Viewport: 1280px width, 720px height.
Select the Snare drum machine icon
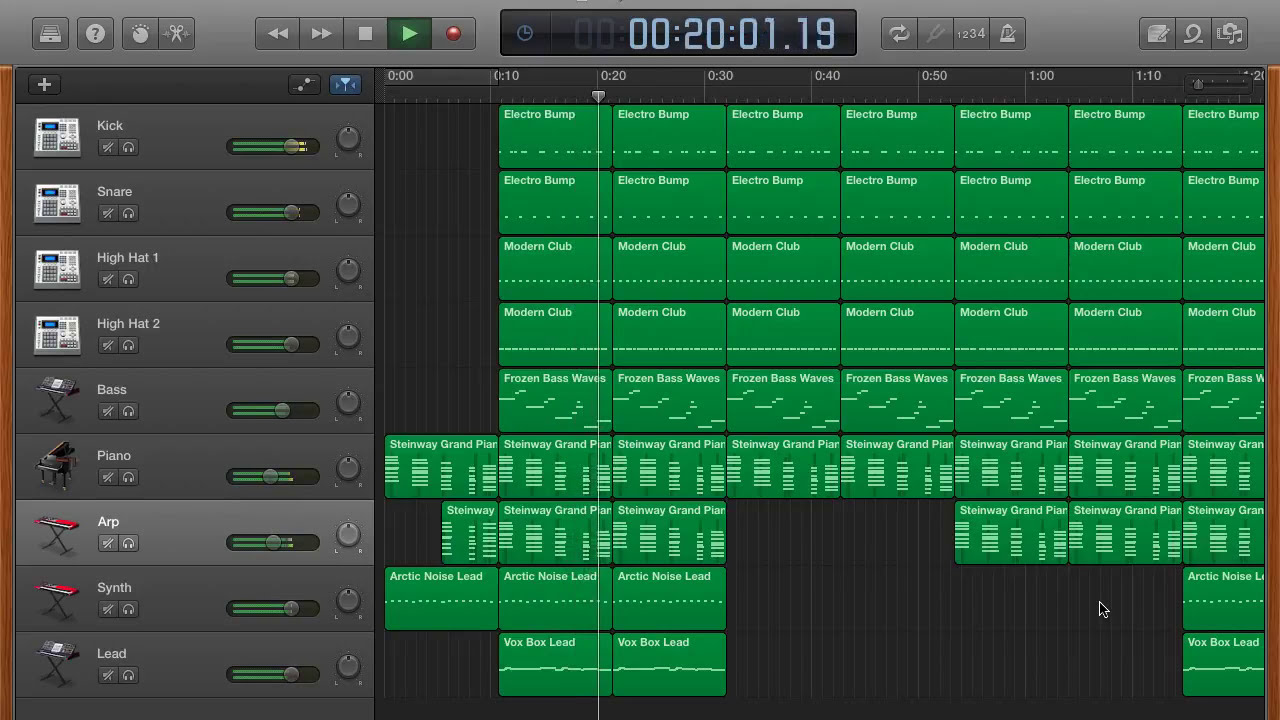pyautogui.click(x=57, y=203)
